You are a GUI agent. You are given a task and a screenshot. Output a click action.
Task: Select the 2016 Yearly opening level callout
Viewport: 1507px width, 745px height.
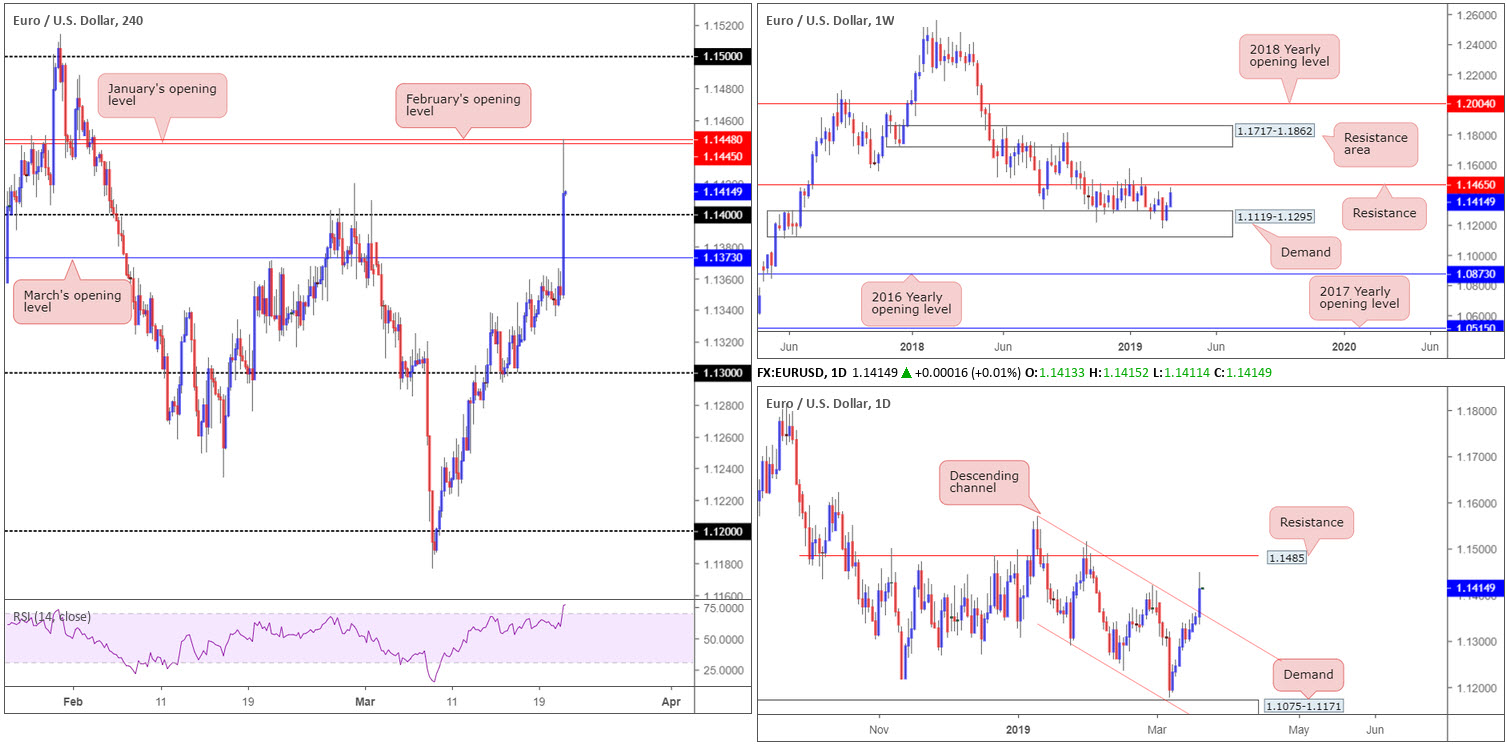click(x=911, y=304)
